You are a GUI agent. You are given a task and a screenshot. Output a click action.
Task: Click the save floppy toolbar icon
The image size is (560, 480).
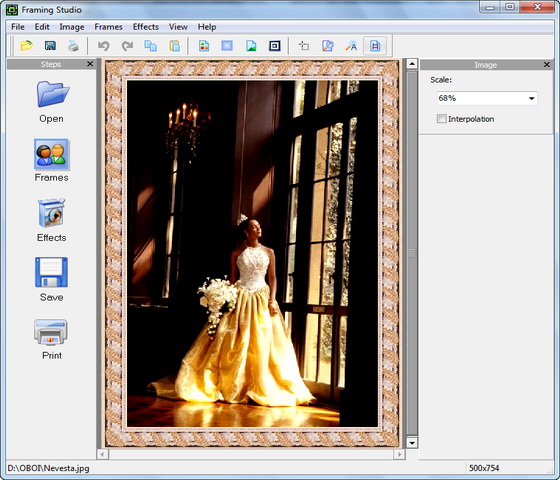[x=50, y=46]
